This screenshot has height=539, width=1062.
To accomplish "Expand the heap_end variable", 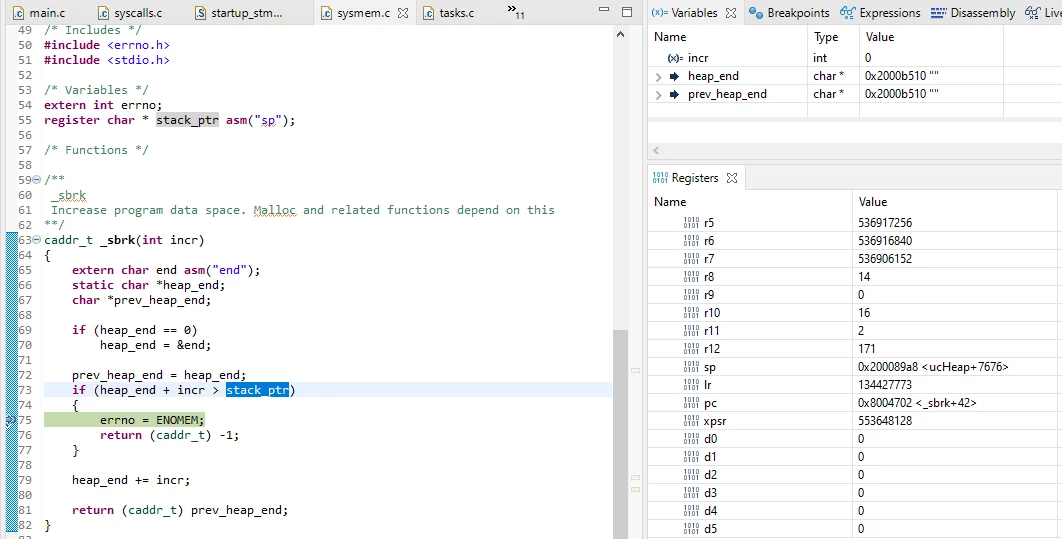I will click(x=658, y=77).
